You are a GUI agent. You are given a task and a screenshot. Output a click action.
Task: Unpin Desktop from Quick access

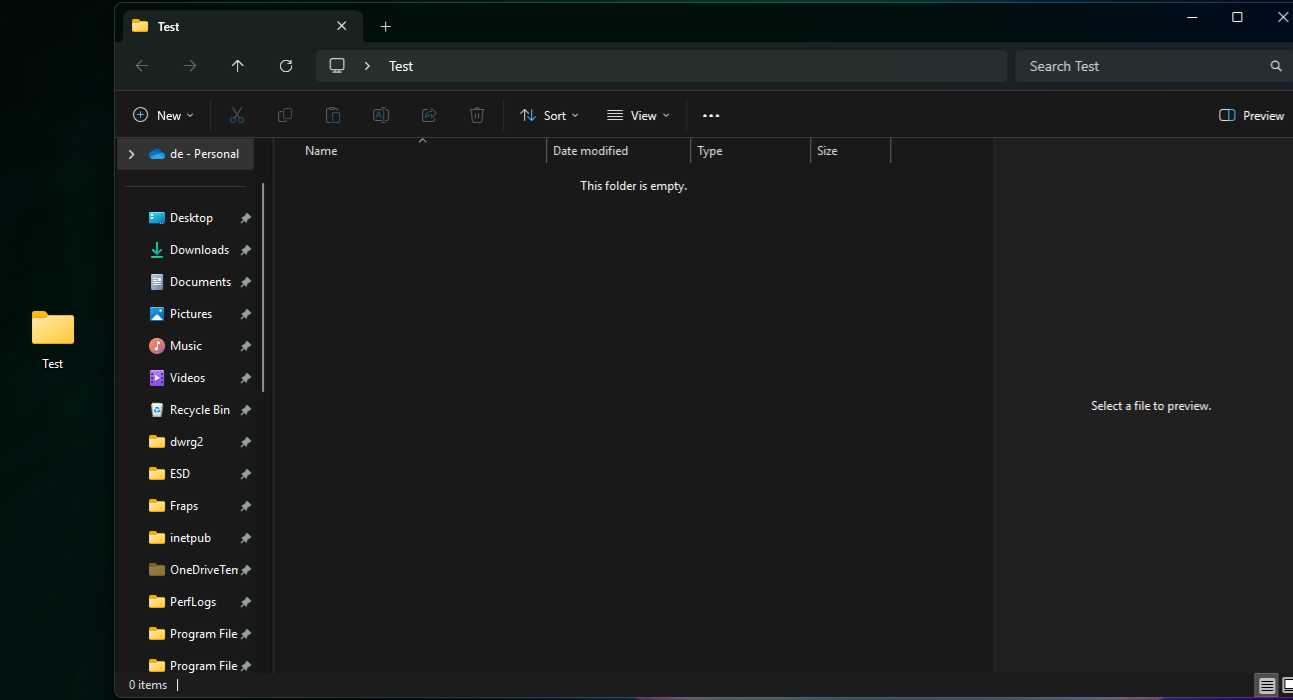click(245, 217)
